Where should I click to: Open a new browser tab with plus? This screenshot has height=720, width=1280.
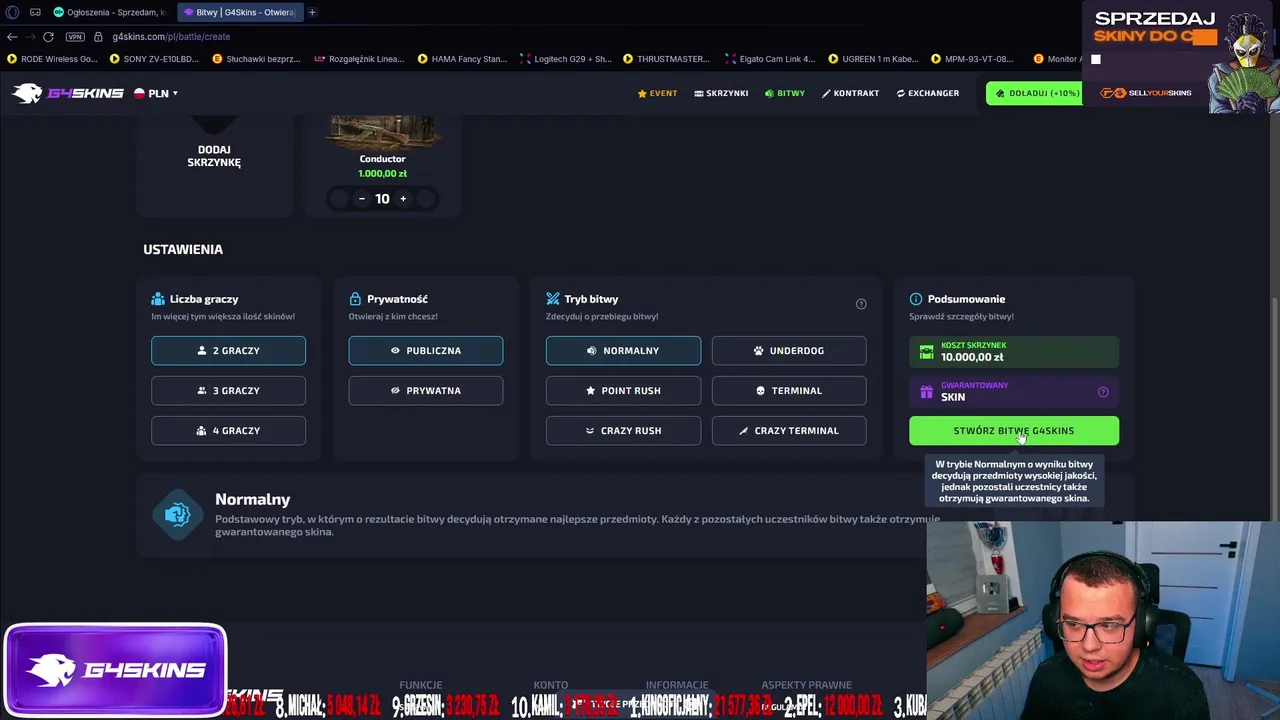click(x=312, y=12)
